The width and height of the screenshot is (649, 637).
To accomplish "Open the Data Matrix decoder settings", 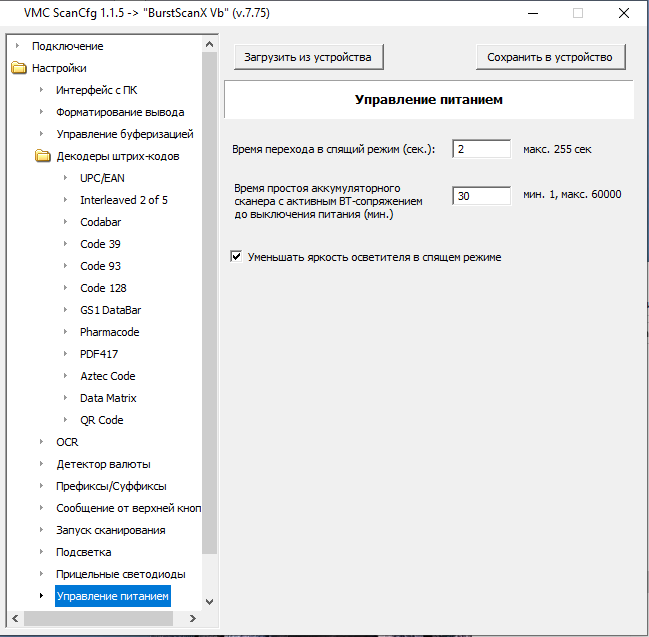I will coord(108,398).
